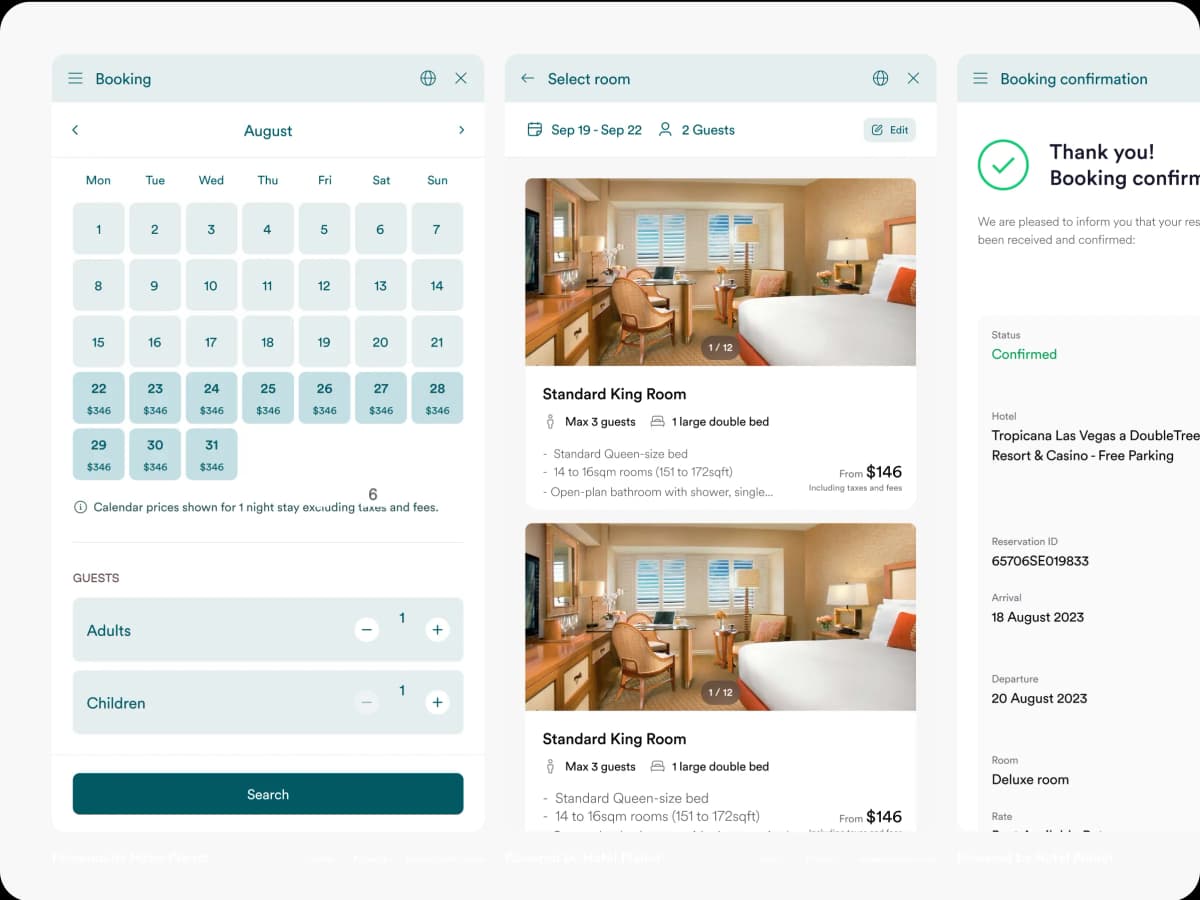Go to previous month before August

pos(75,130)
